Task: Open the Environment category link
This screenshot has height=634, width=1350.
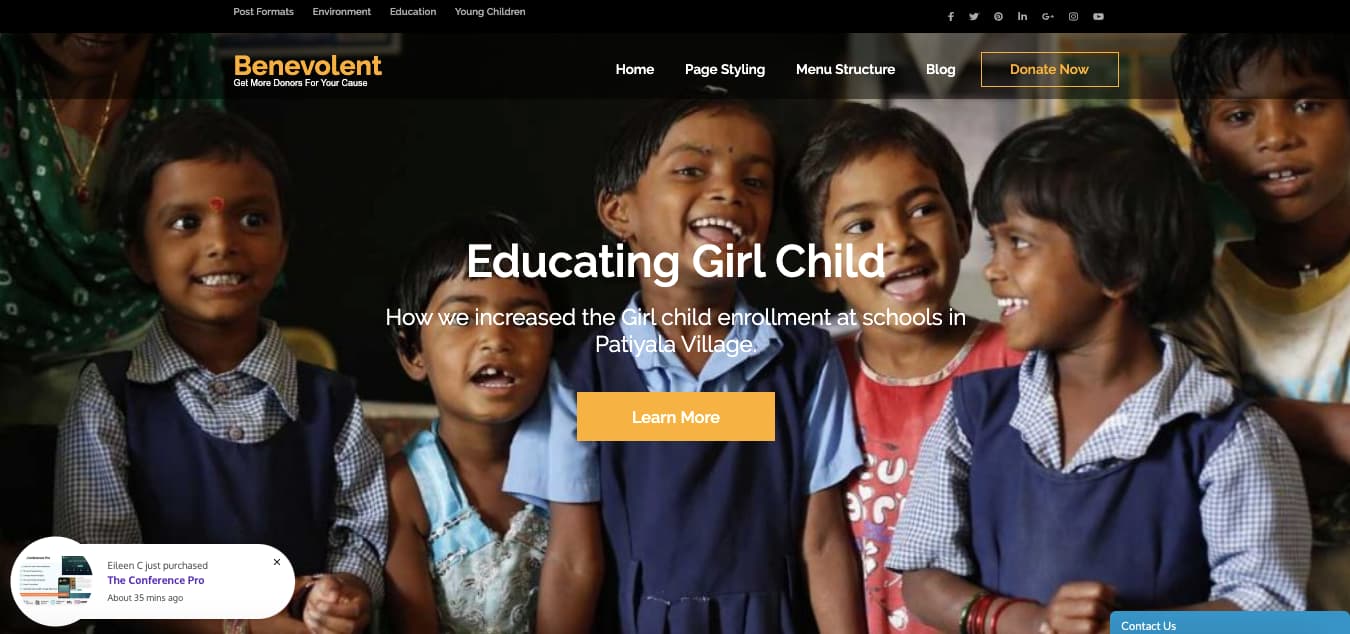Action: [x=342, y=12]
